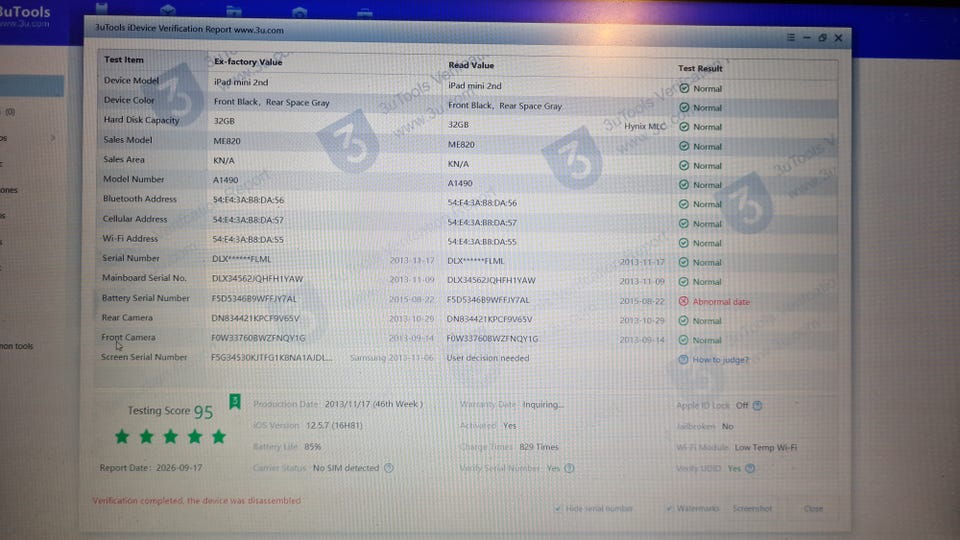The width and height of the screenshot is (960, 540).
Task: Open help icon beside Apple ID Lock
Action: click(x=757, y=405)
